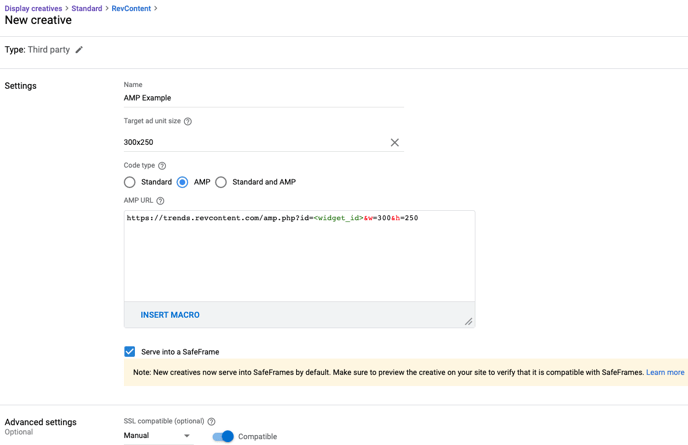Open the target ad unit size field

click(254, 142)
